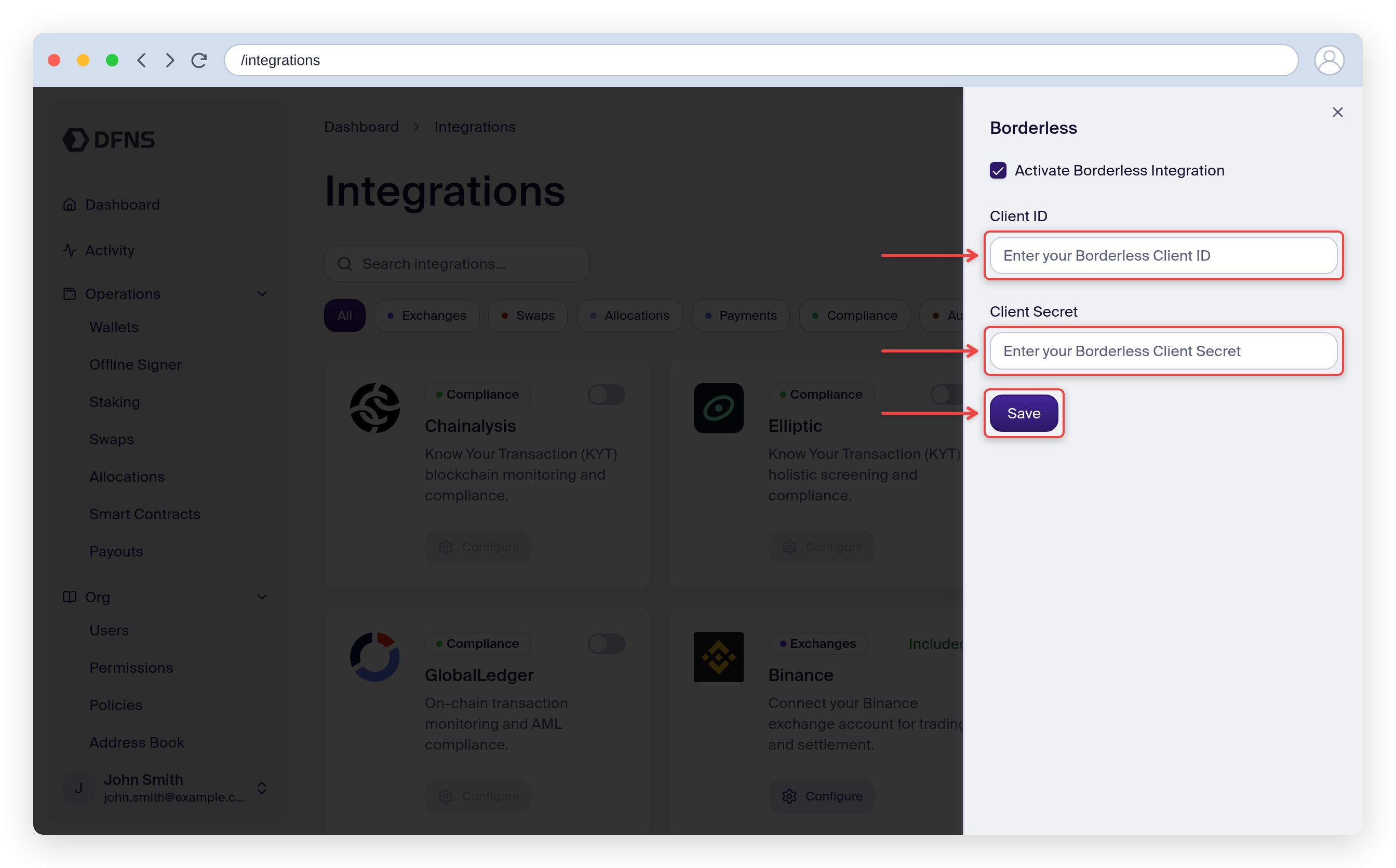Screen dimensions: 1396x868
Task: Close the Borderless panel with the X
Action: click(1337, 112)
